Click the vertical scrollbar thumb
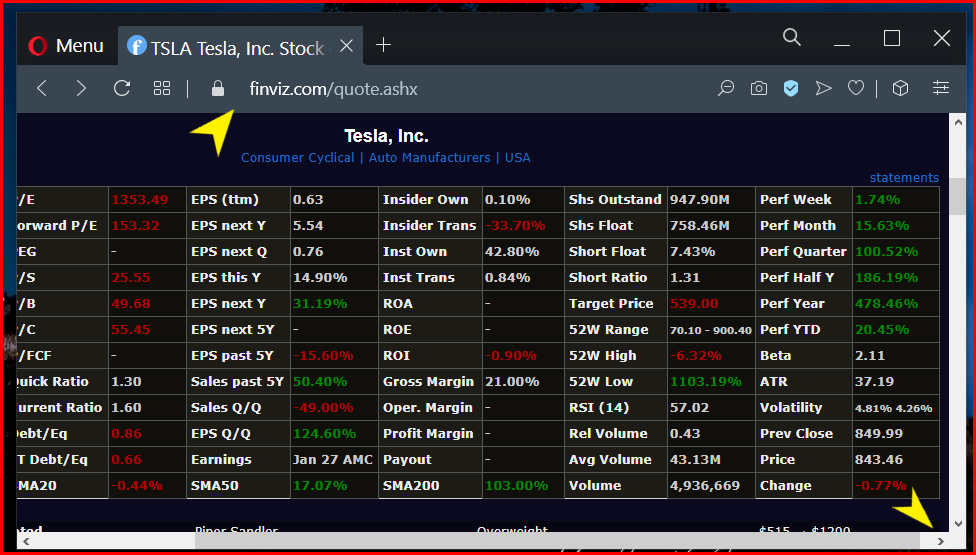Image resolution: width=976 pixels, height=555 pixels. [959, 195]
